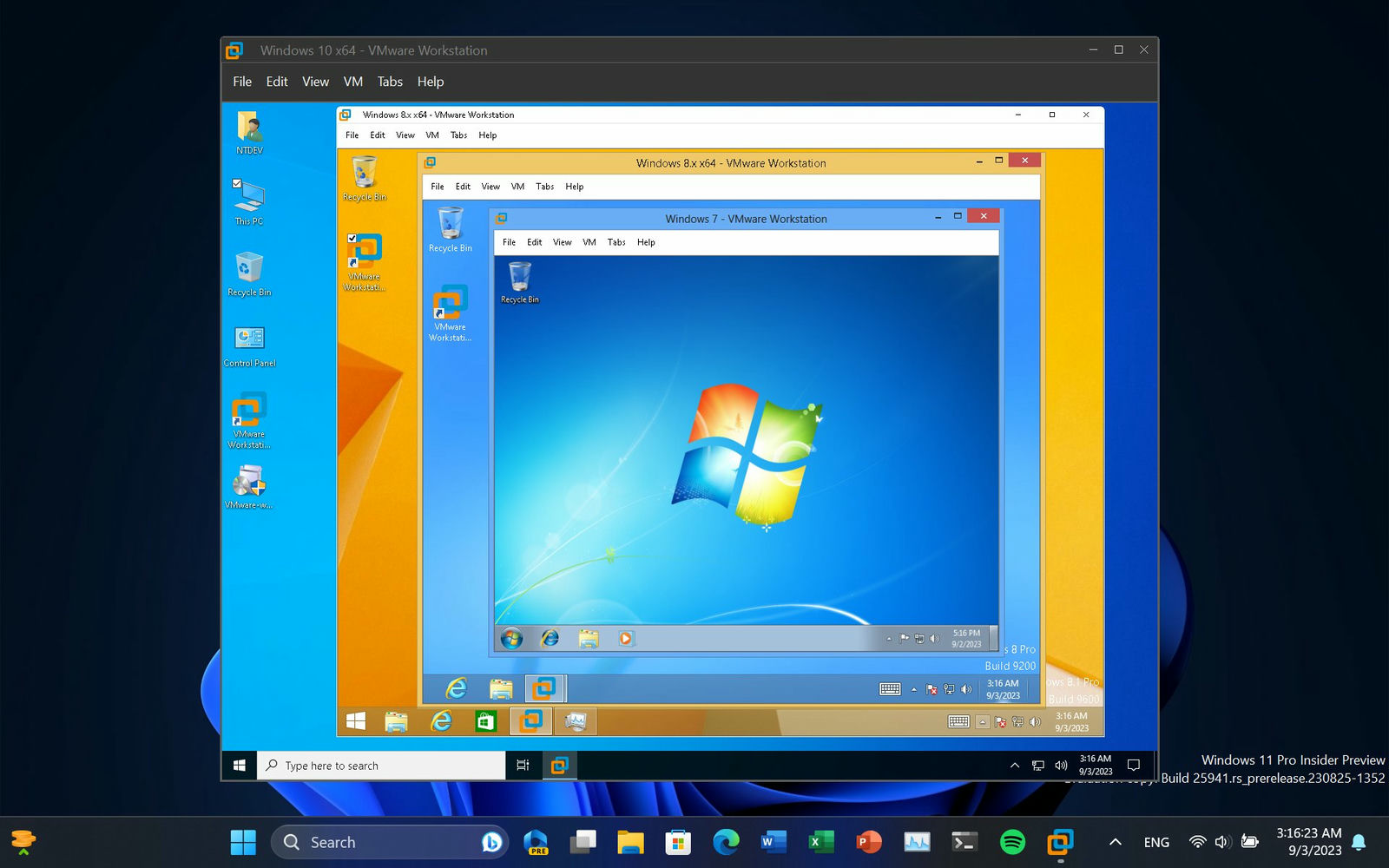Click Task View on Windows 10 taskbar
Viewport: 1389px width, 868px height.
click(523, 766)
